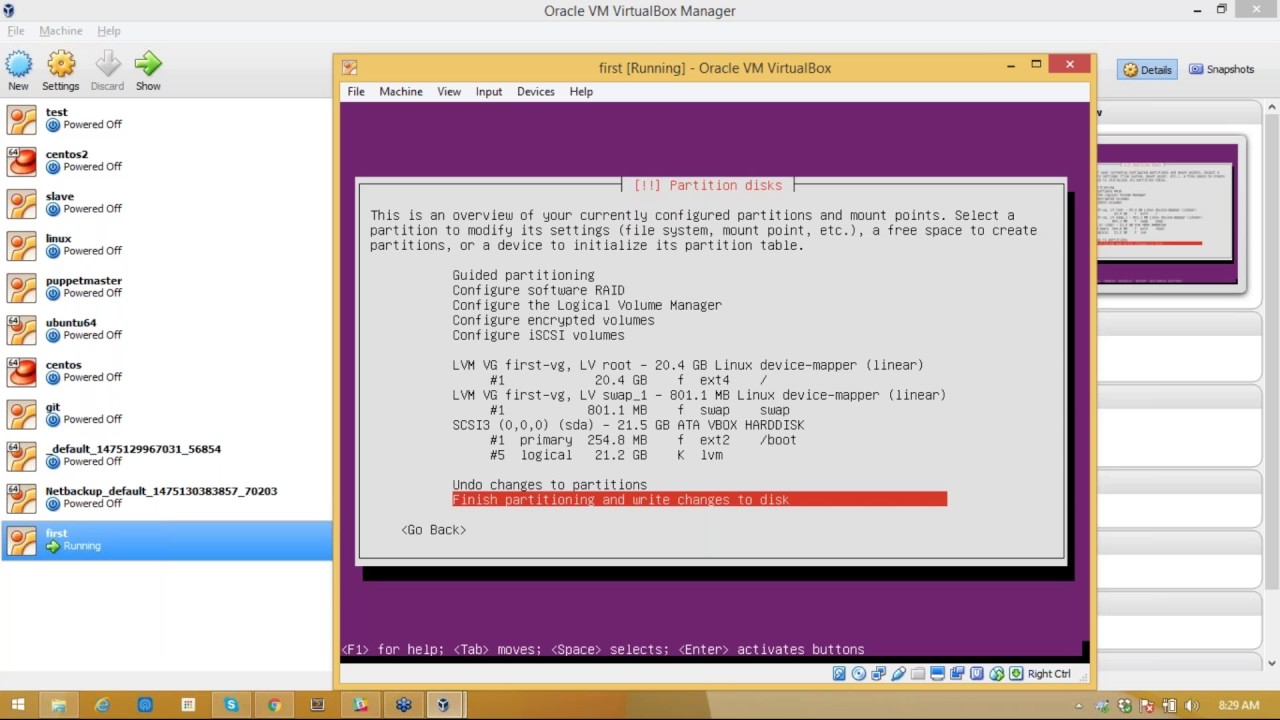Click 'Right Ctrl' host key label
This screenshot has height=720, width=1280.
(x=1049, y=674)
